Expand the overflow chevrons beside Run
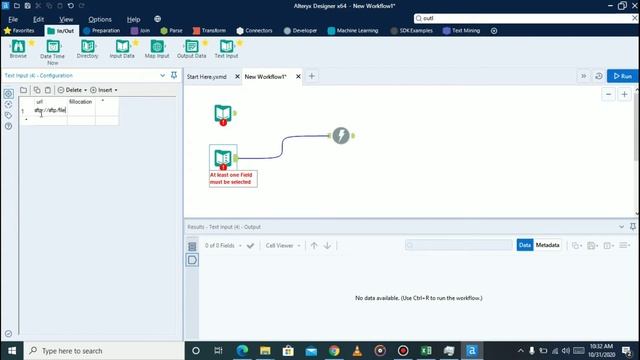 584,76
